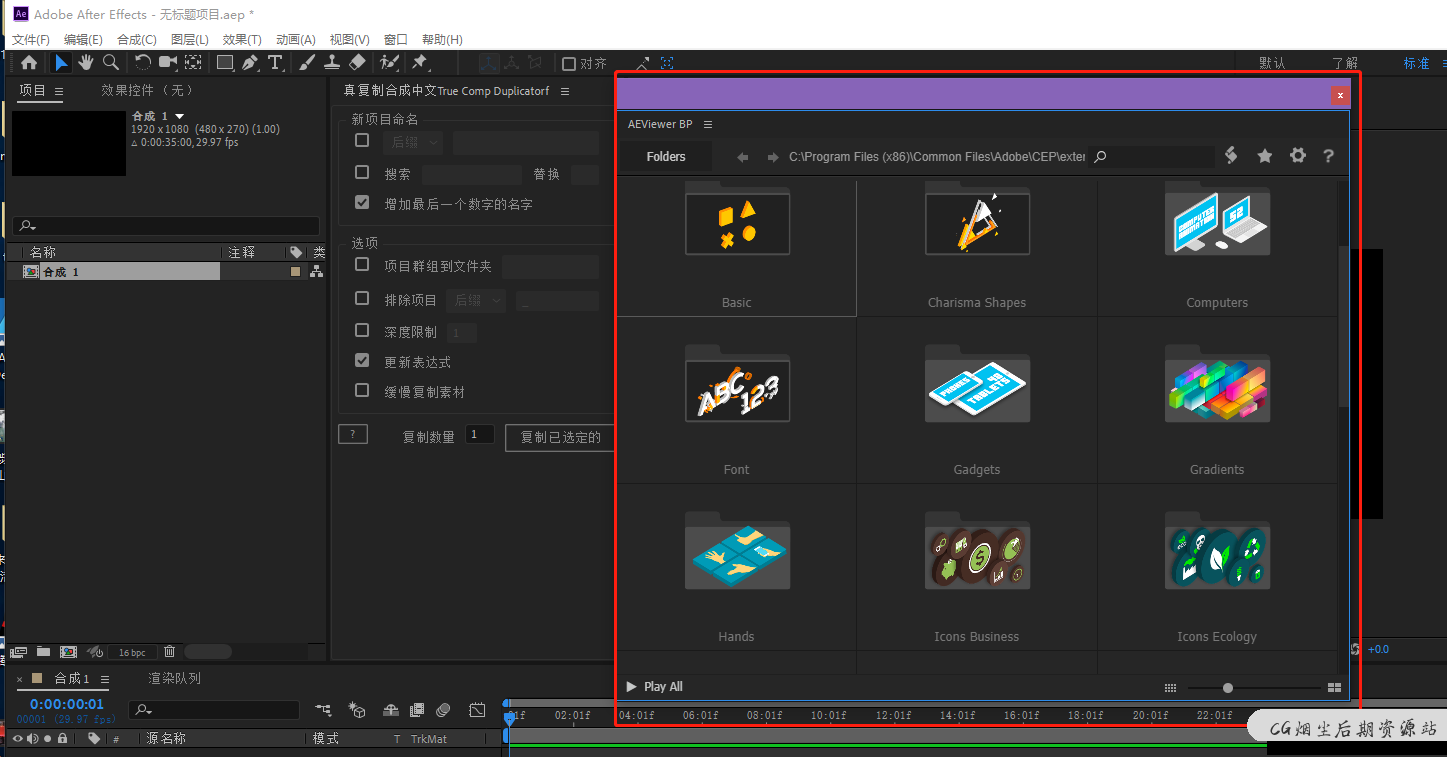Select the Roto Brush tool
This screenshot has width=1447, height=757.
click(389, 63)
